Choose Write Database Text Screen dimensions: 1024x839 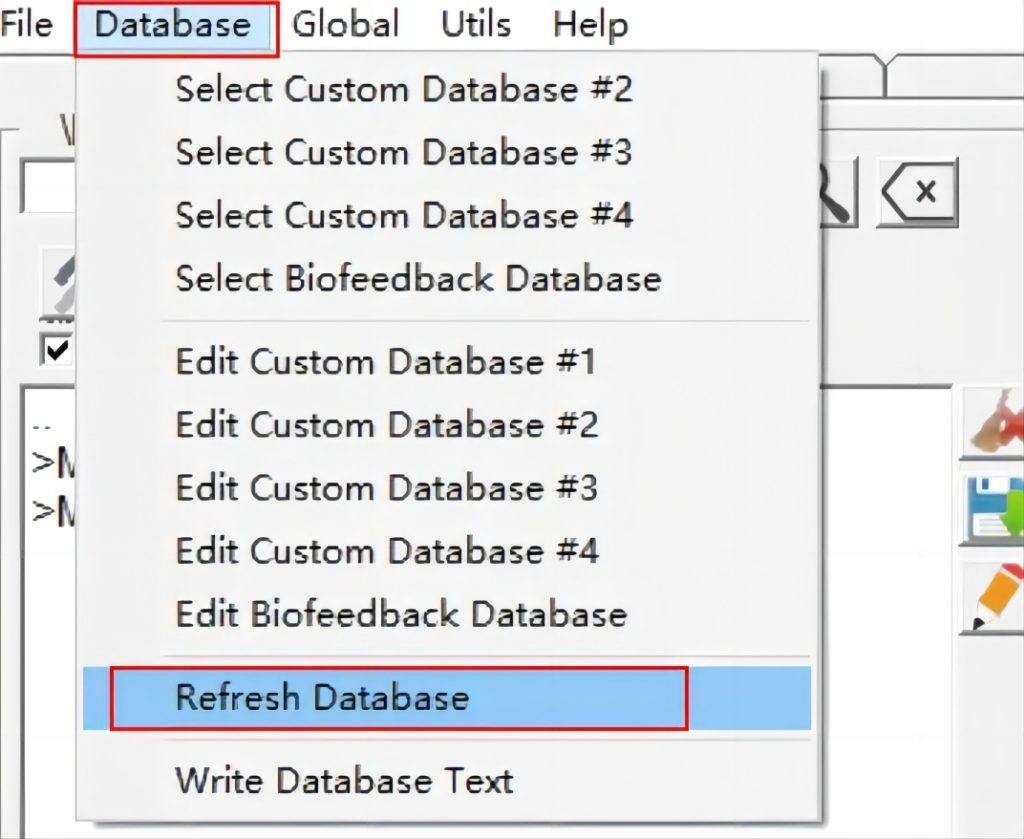345,780
